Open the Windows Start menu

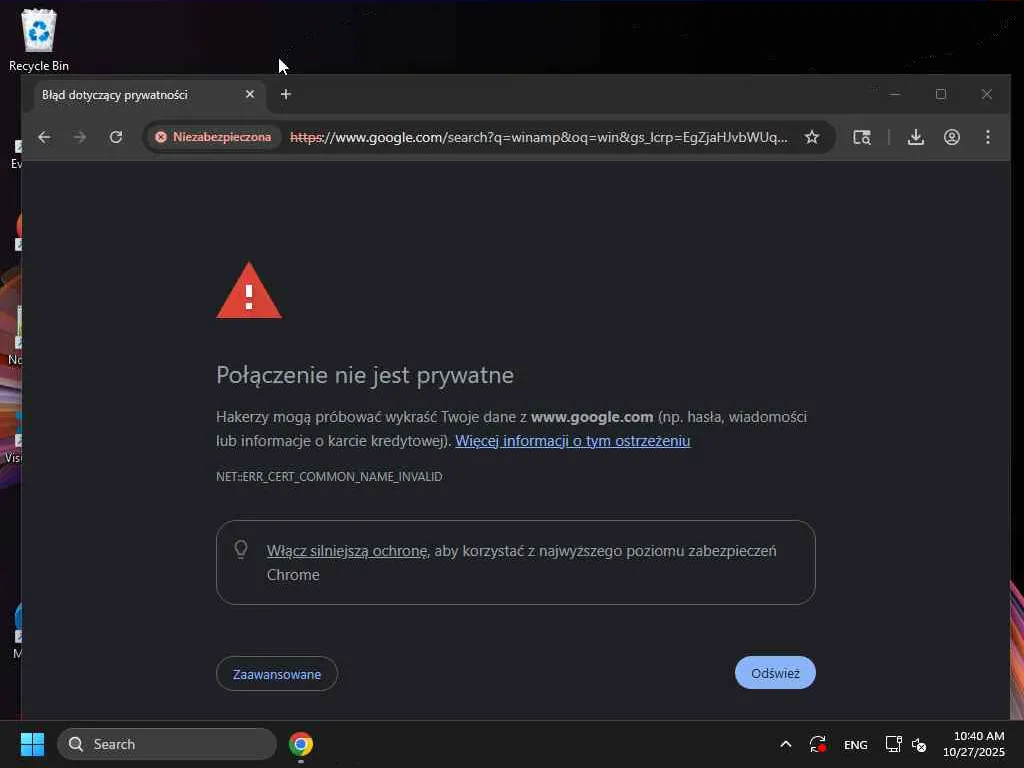click(32, 744)
